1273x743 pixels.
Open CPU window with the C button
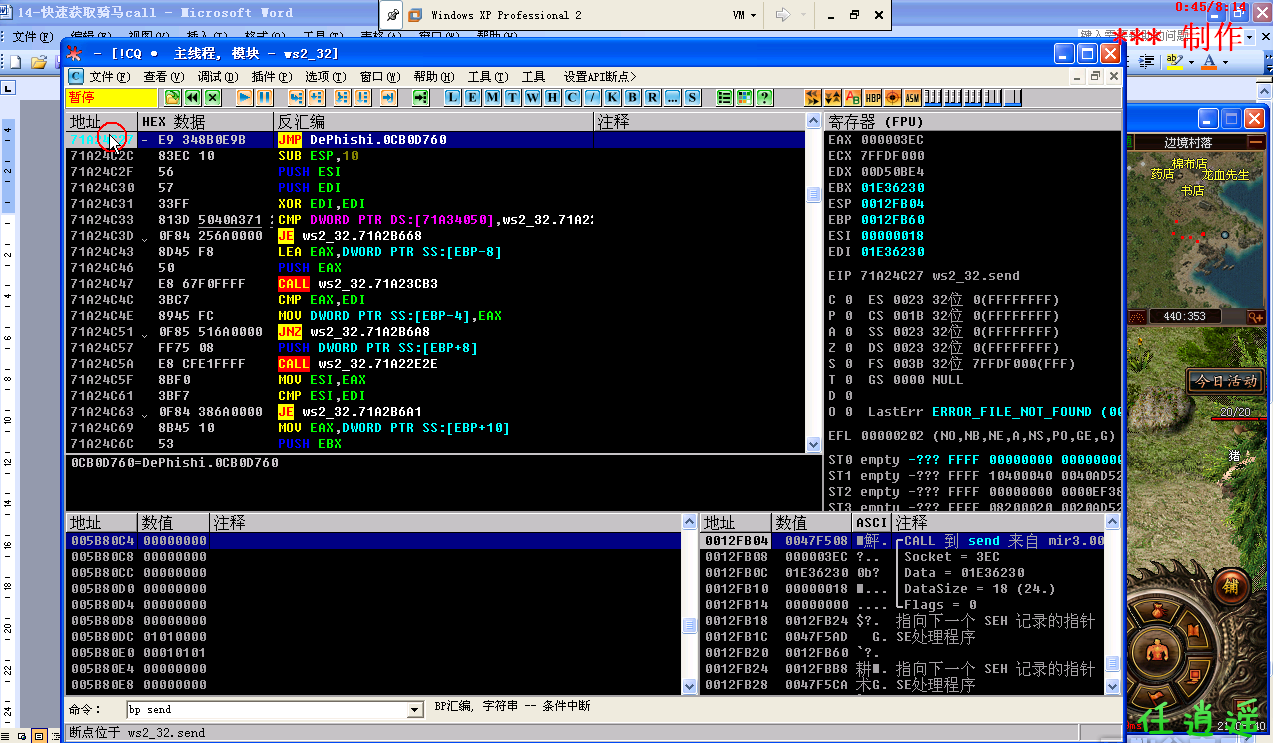573,97
